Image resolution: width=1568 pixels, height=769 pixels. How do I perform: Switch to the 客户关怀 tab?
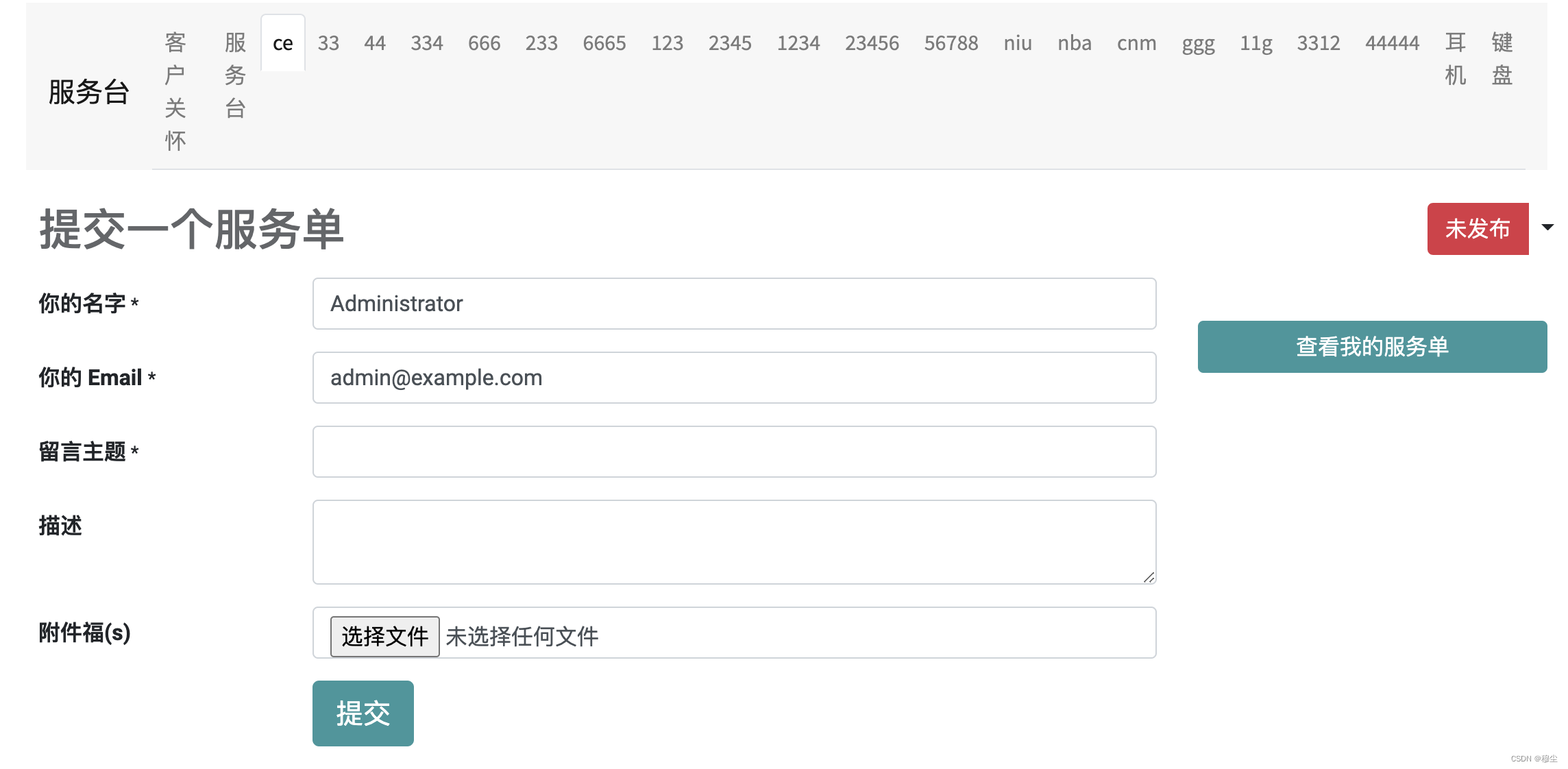[x=175, y=91]
